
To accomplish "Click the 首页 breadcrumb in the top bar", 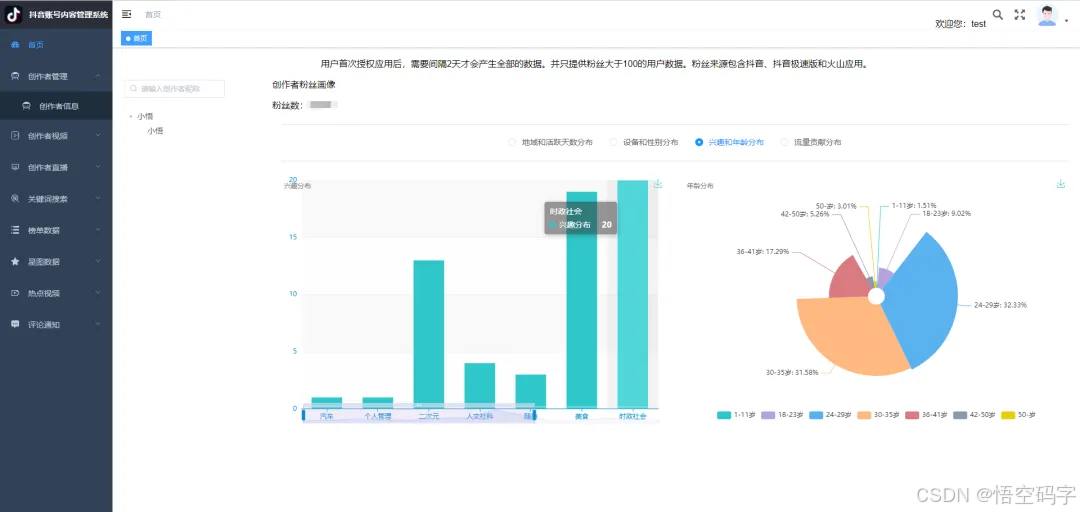I will 153,14.
